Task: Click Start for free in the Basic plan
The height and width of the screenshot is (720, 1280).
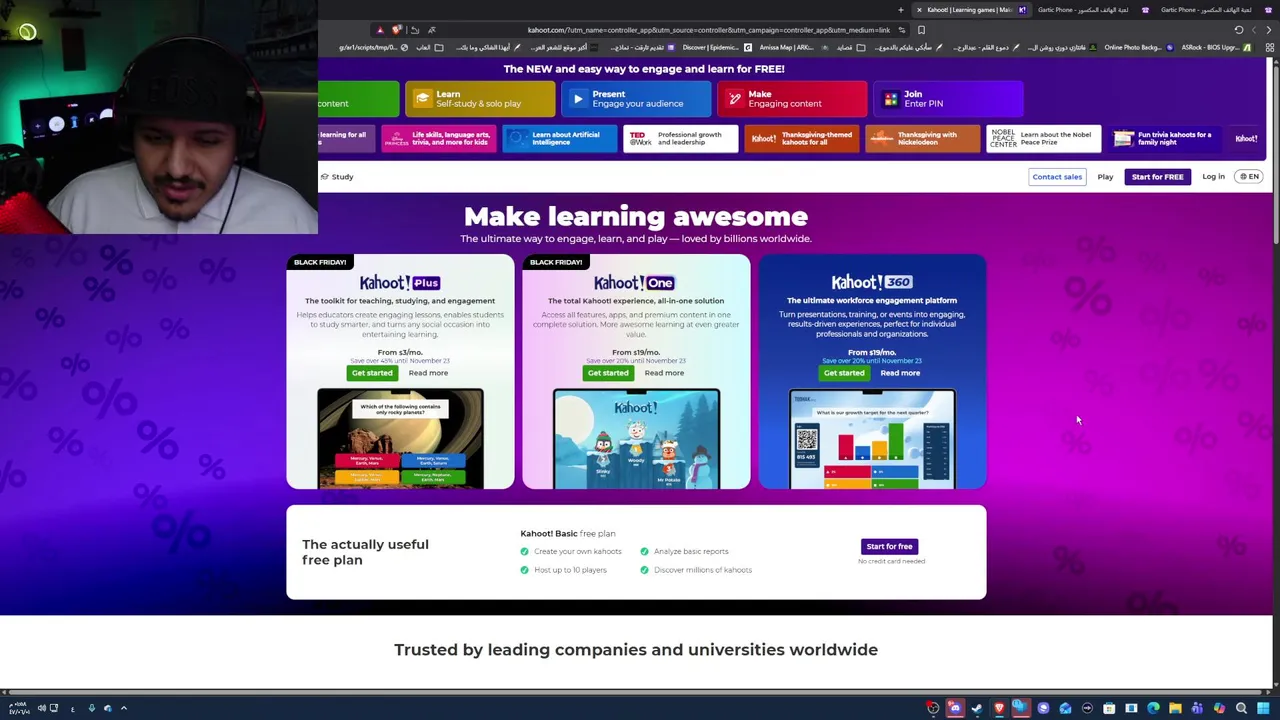Action: 889,547
